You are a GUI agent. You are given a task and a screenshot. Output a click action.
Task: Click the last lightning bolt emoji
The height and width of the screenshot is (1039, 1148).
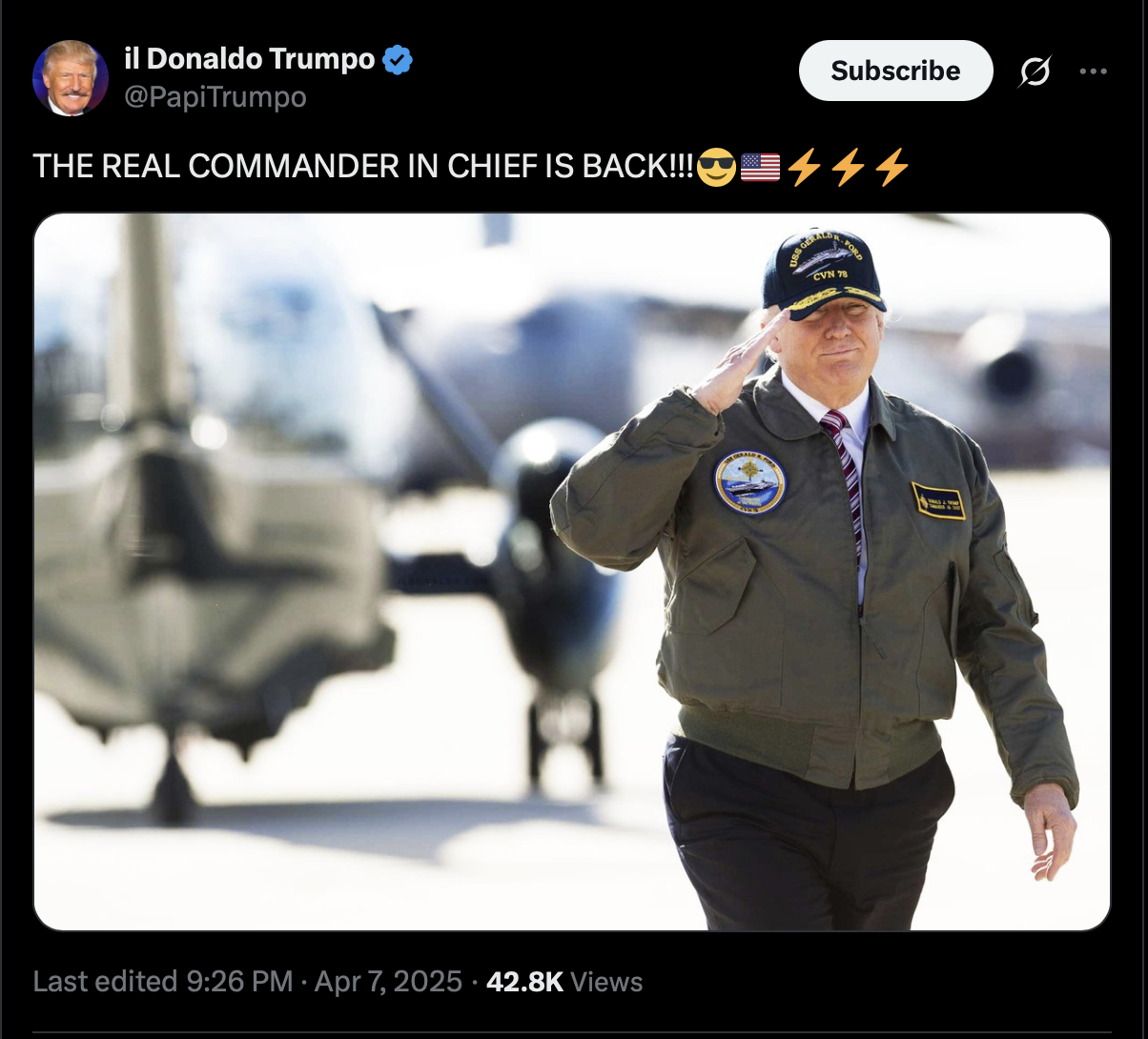[892, 167]
